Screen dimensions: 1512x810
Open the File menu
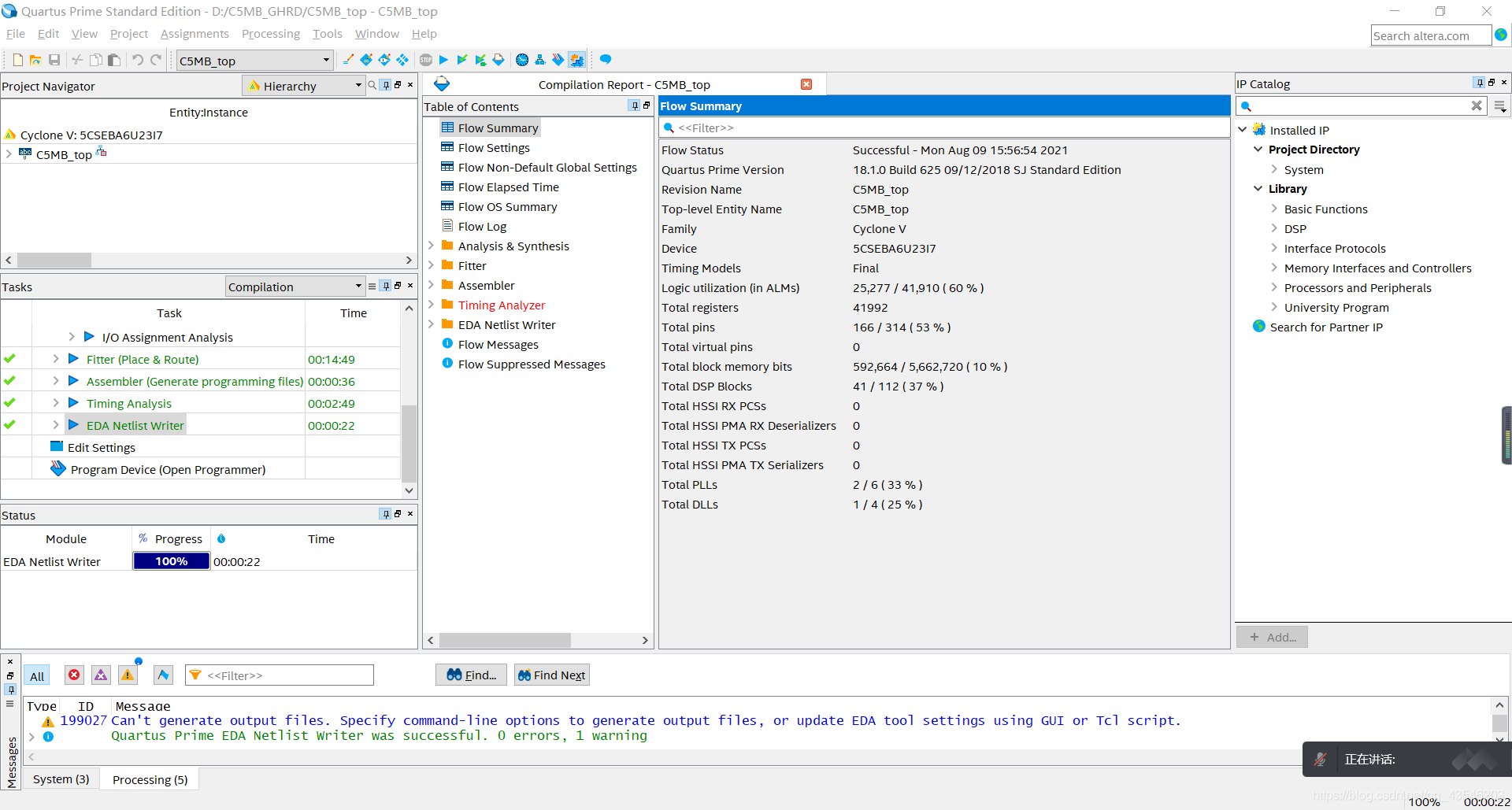click(x=16, y=34)
